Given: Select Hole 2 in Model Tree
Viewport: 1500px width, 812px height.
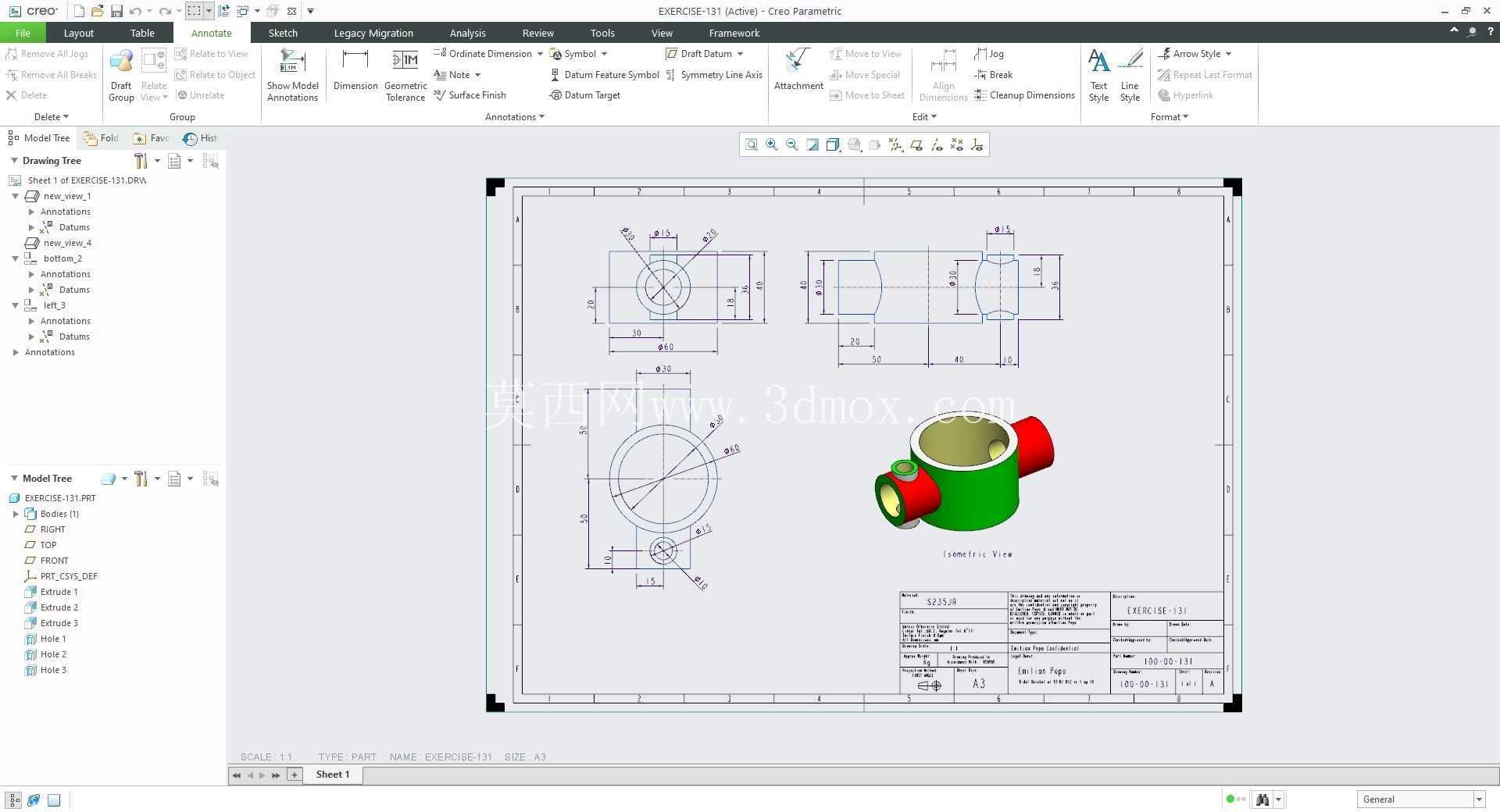Looking at the screenshot, I should tap(46, 654).
